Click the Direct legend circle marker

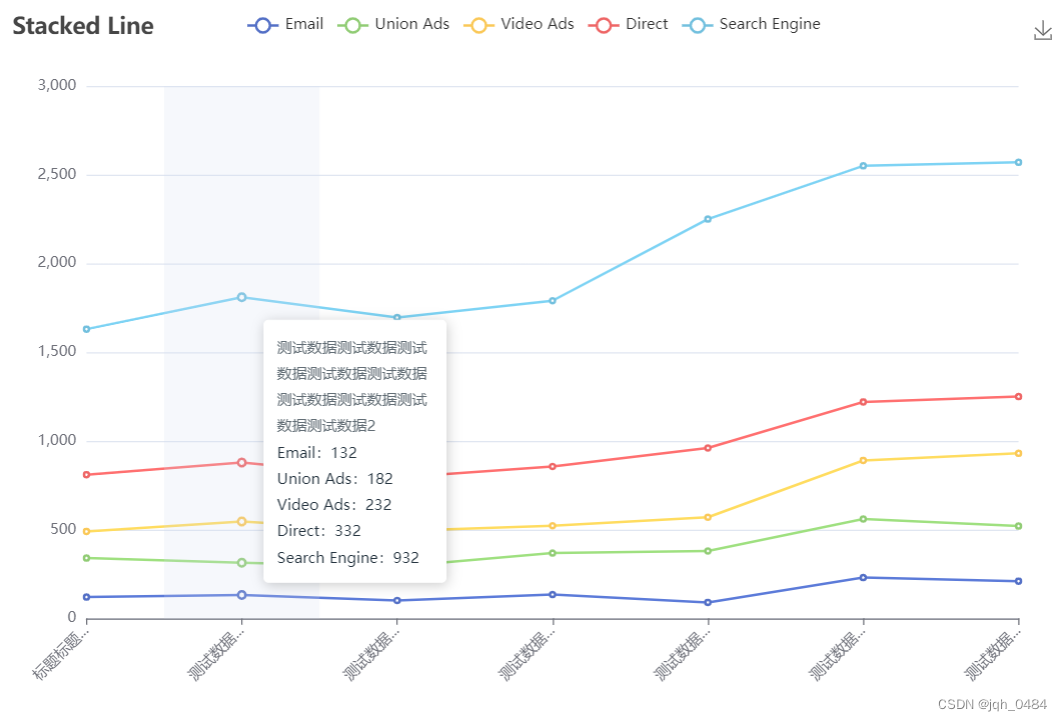606,24
